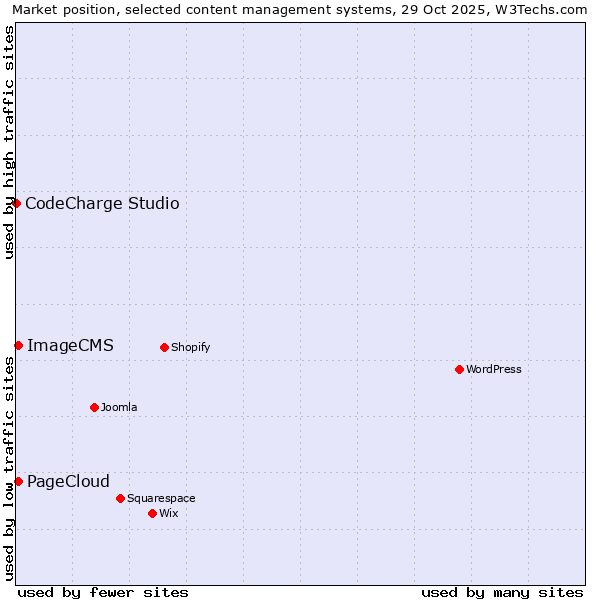600x600 pixels.
Task: Click the WordPress text label
Action: coord(494,369)
